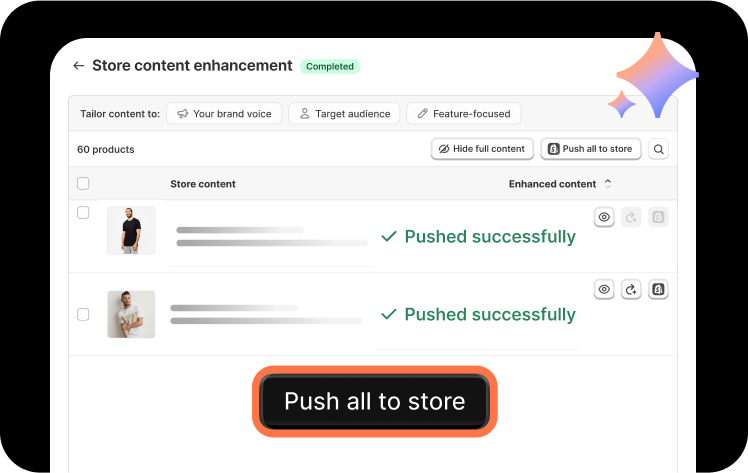Click the megaphone Your brand voice chip
This screenshot has height=473, width=748.
(224, 114)
